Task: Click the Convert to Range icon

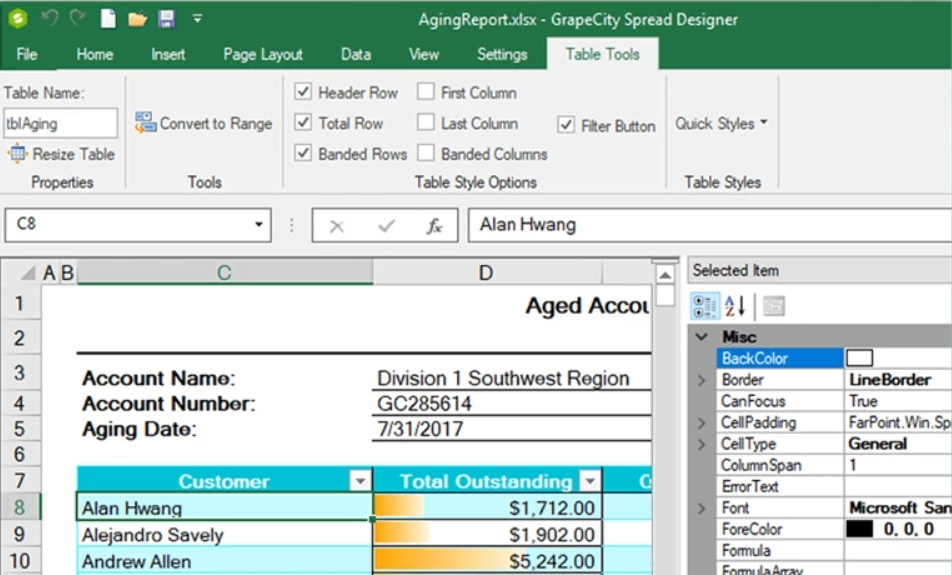Action: click(145, 123)
